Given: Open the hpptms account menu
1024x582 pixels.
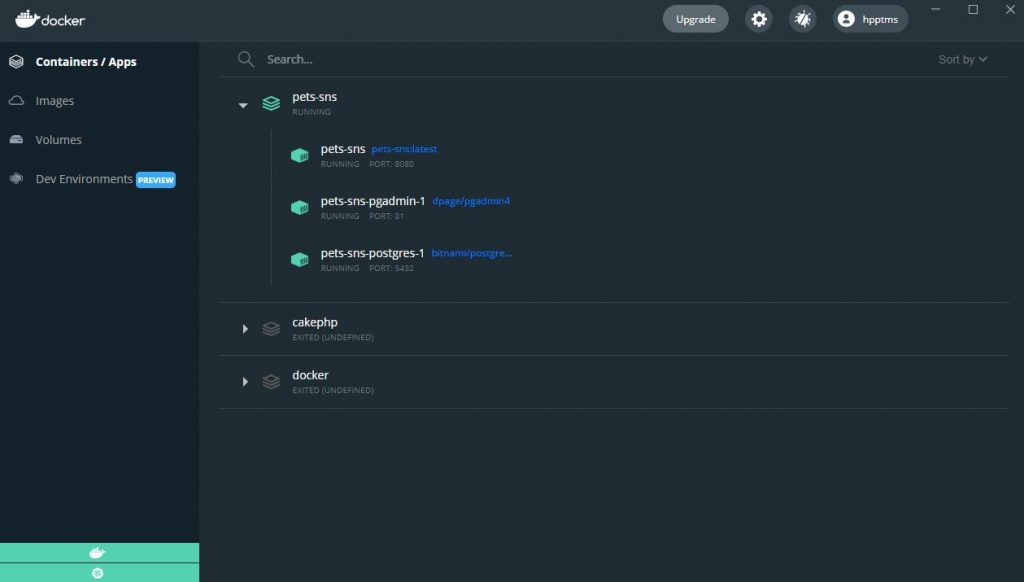Looking at the screenshot, I should click(870, 19).
